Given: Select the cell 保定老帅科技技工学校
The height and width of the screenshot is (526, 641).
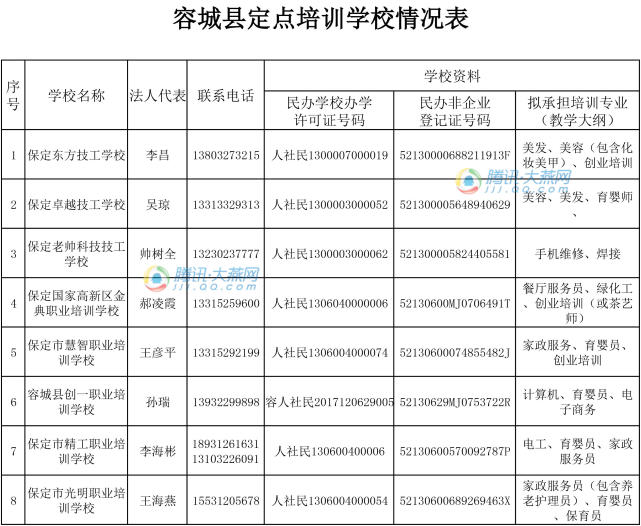Looking at the screenshot, I should coord(76,254).
